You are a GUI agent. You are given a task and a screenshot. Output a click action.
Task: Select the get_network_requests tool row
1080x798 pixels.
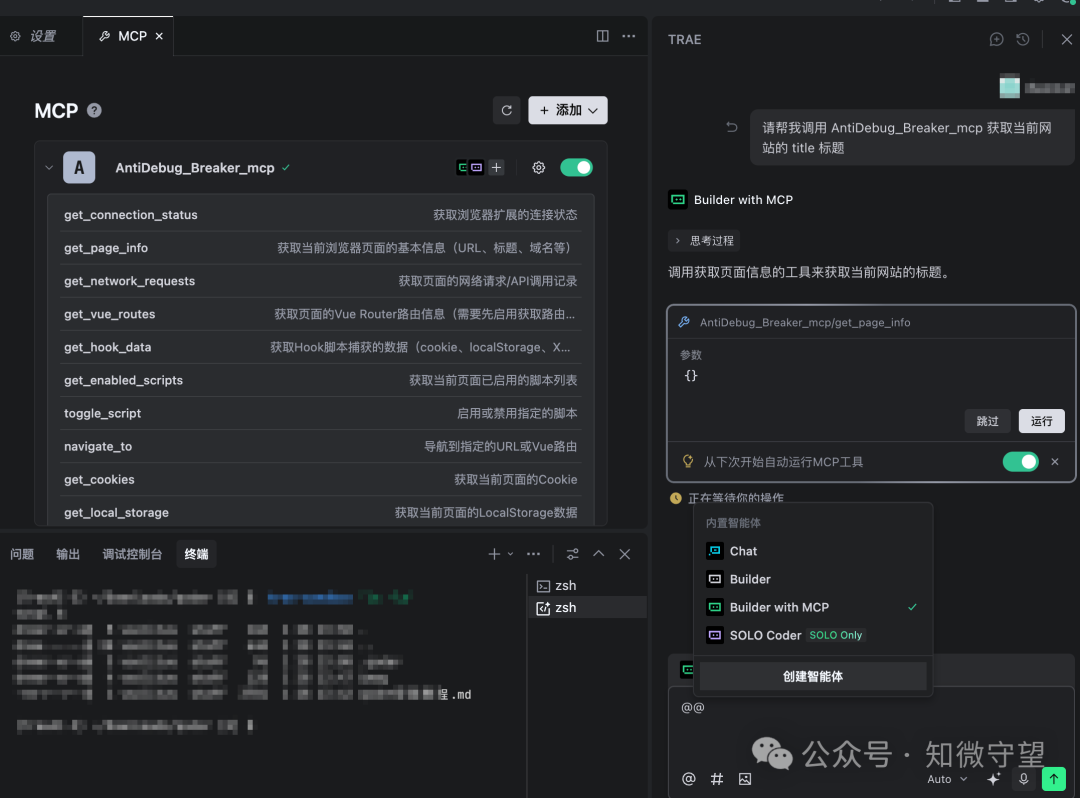[x=321, y=281]
